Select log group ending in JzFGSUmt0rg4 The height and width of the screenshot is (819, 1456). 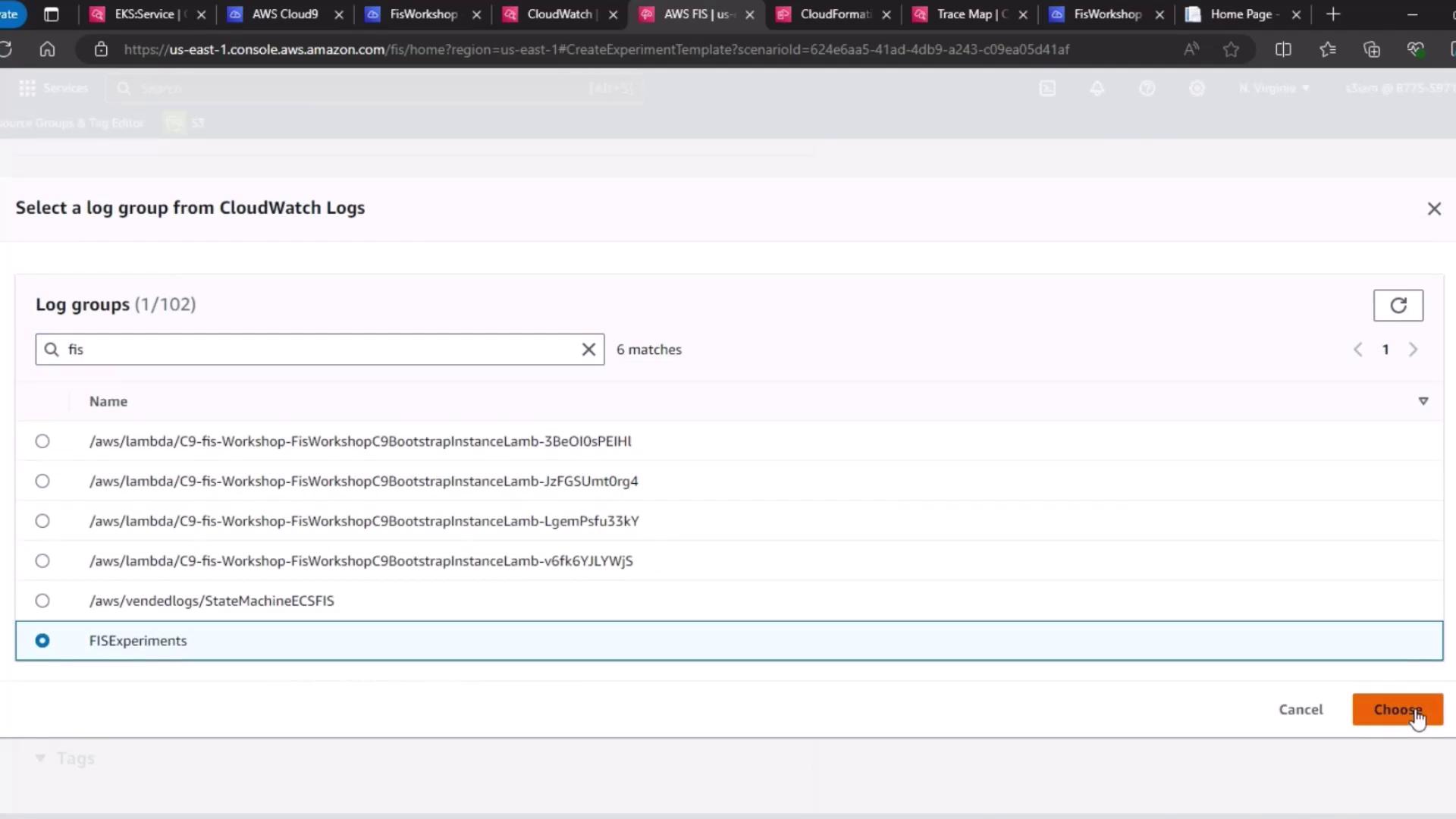point(42,481)
